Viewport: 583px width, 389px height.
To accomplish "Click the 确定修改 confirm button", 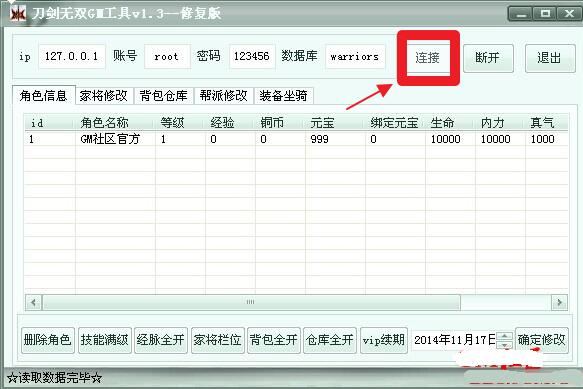I will tap(542, 340).
